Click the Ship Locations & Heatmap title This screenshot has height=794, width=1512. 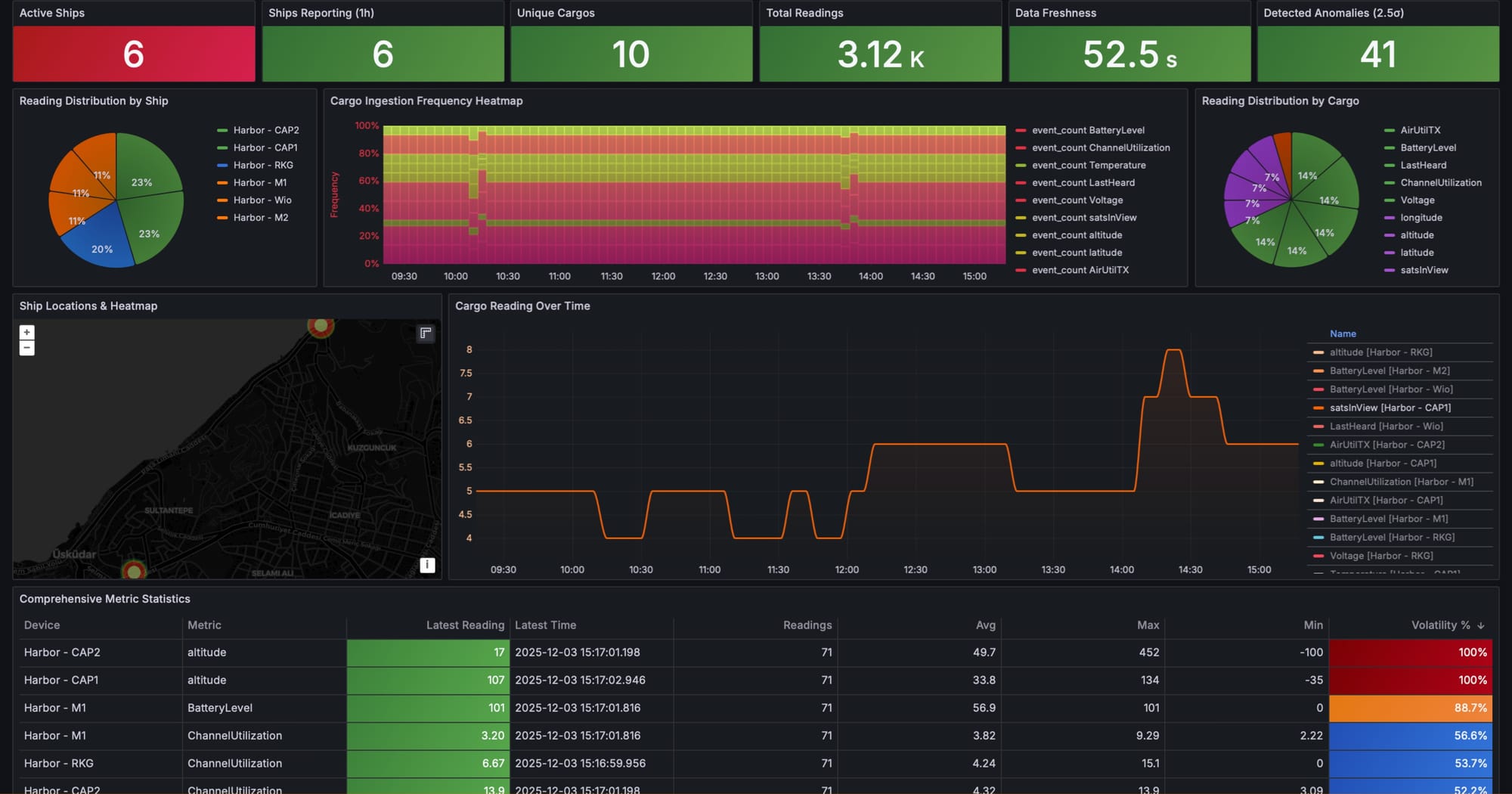(88, 306)
